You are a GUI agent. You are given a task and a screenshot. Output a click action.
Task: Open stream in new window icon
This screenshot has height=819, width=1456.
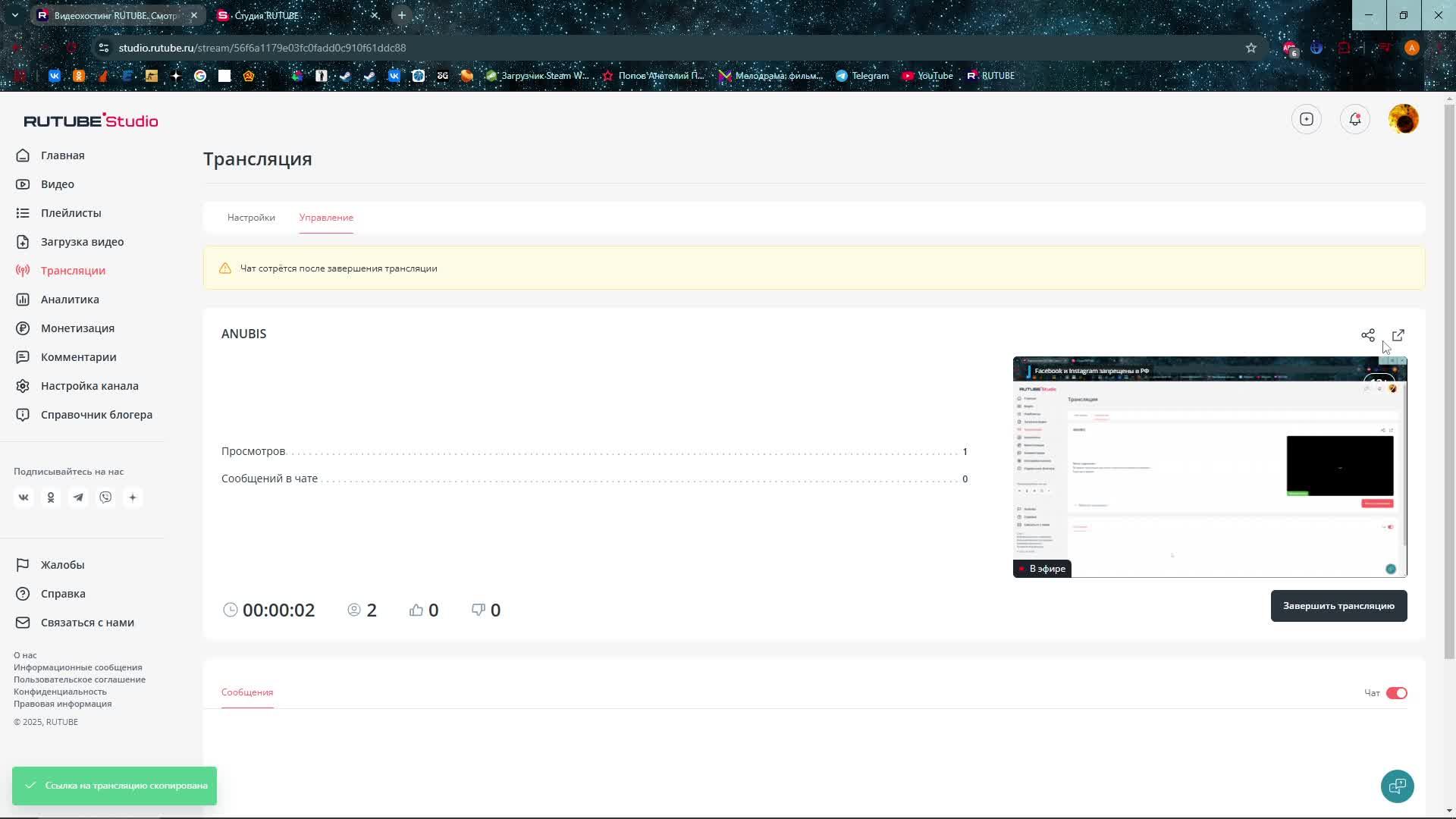coord(1398,335)
